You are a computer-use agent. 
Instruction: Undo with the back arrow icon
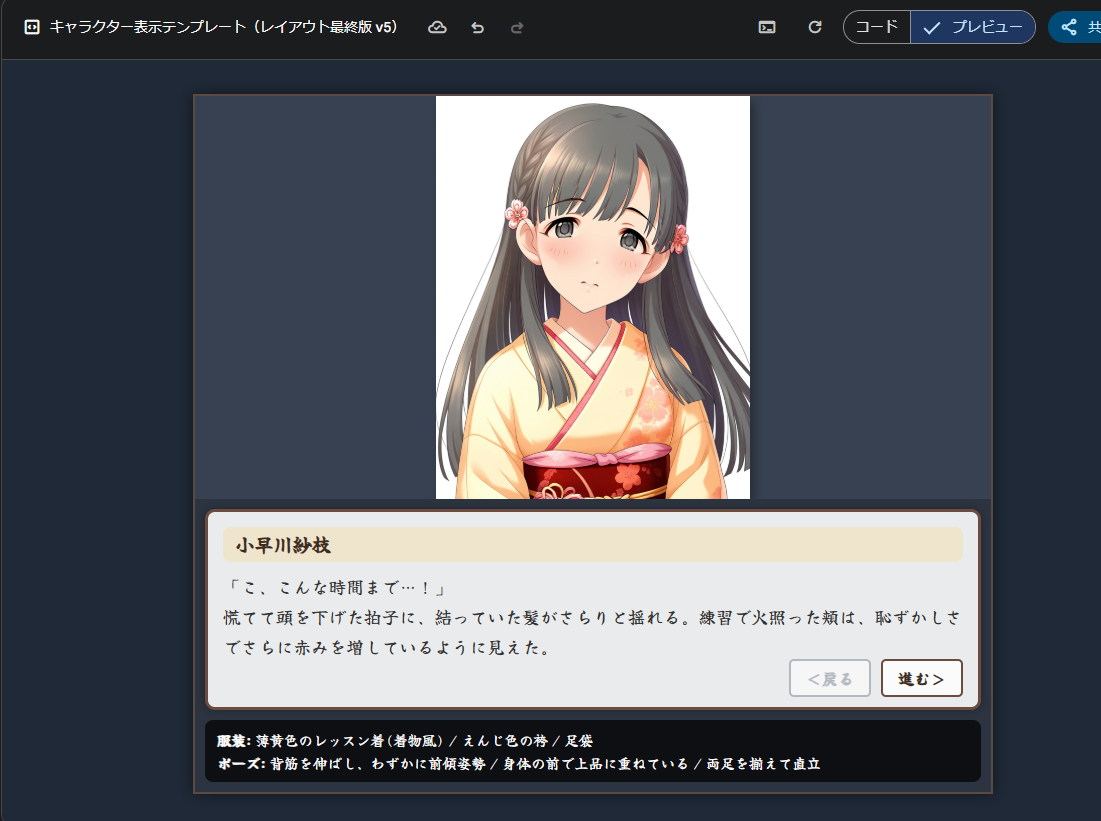coord(477,27)
